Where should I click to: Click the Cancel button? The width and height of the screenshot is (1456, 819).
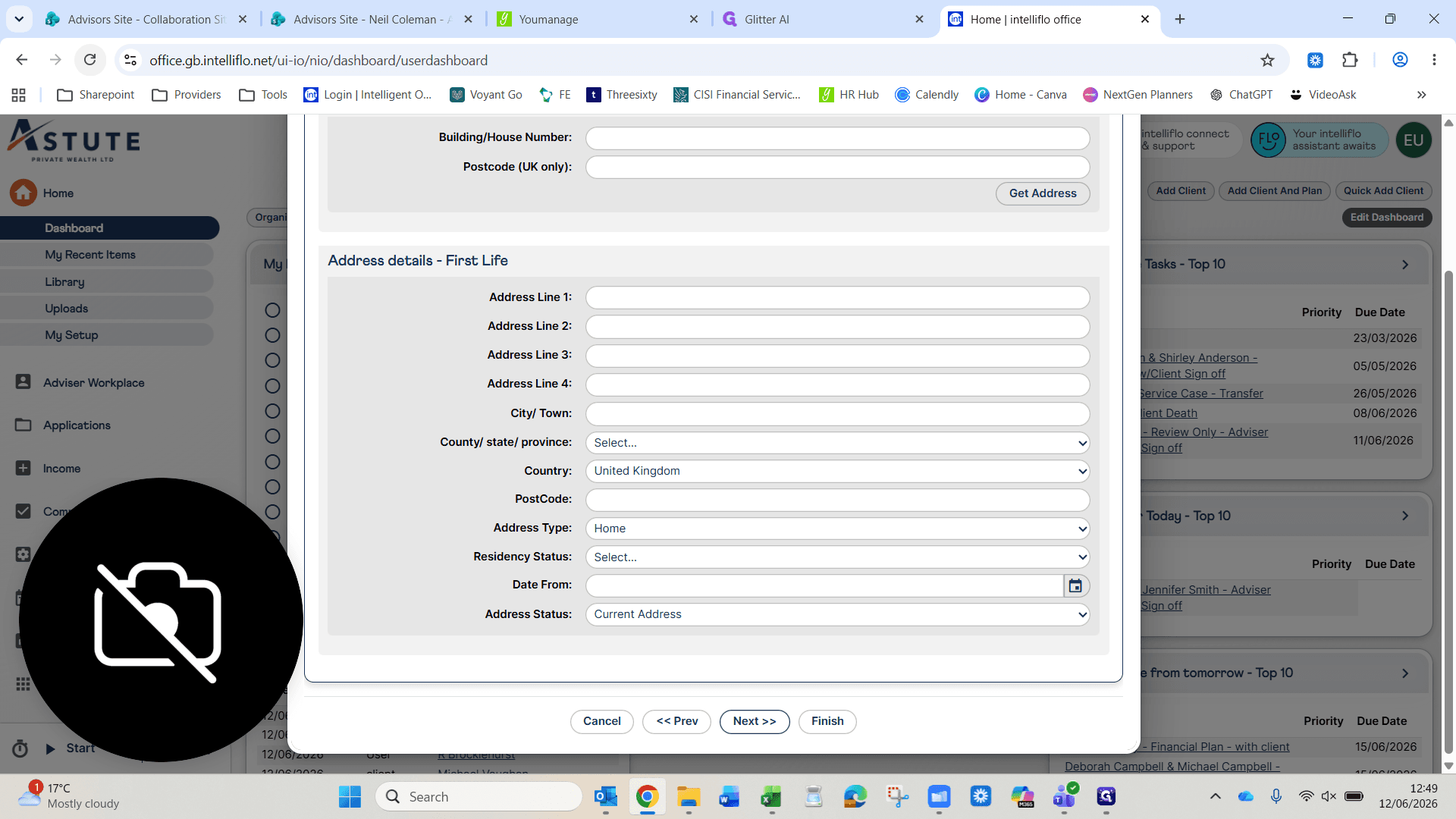(x=602, y=721)
